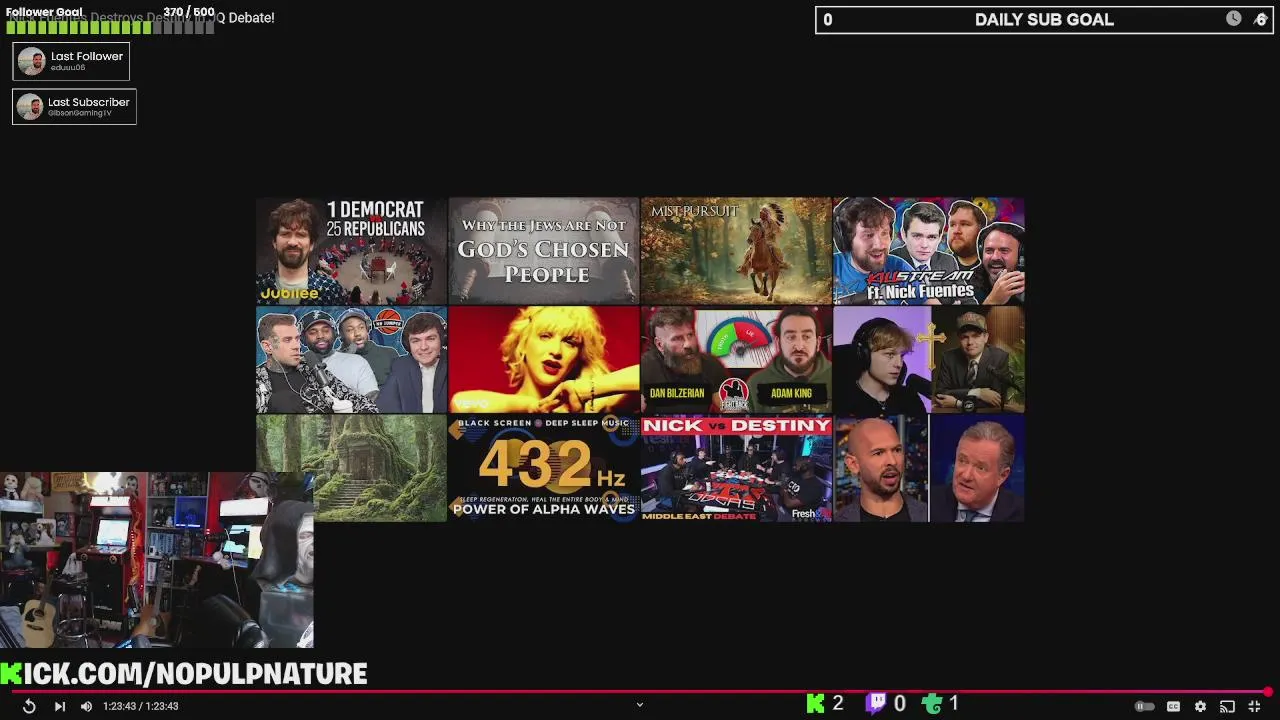The width and height of the screenshot is (1280, 720).
Task: Cast the video to a TV
Action: click(1227, 706)
